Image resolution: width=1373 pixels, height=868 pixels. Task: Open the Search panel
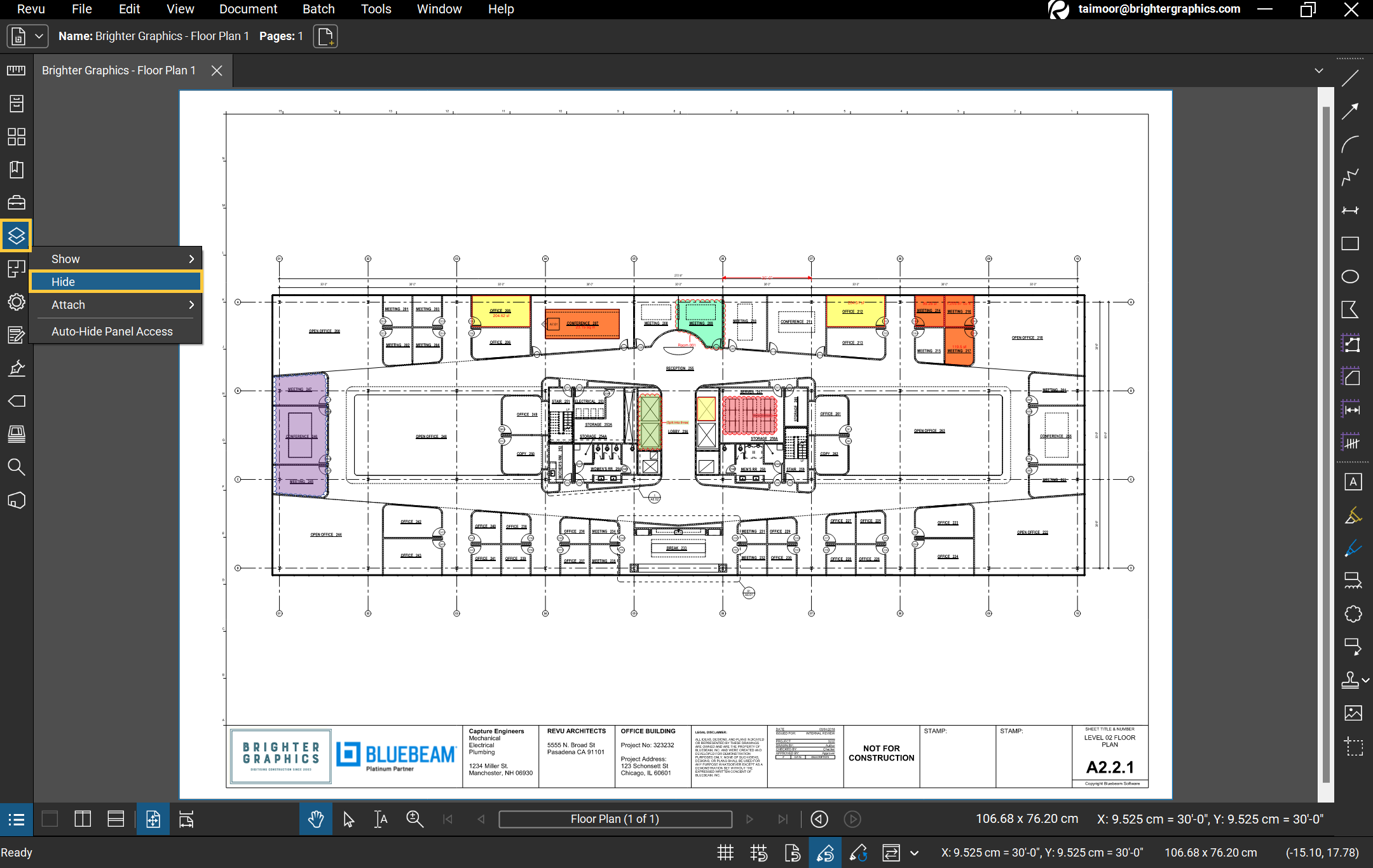coord(17,467)
